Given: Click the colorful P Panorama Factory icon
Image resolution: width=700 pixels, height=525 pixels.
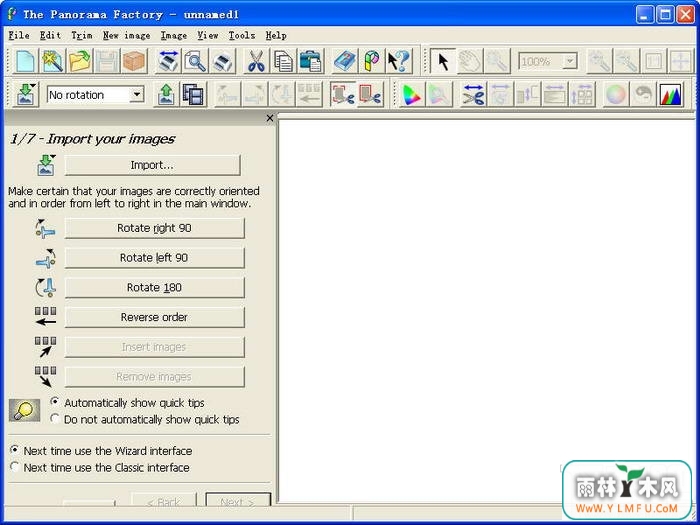Looking at the screenshot, I should 371,61.
